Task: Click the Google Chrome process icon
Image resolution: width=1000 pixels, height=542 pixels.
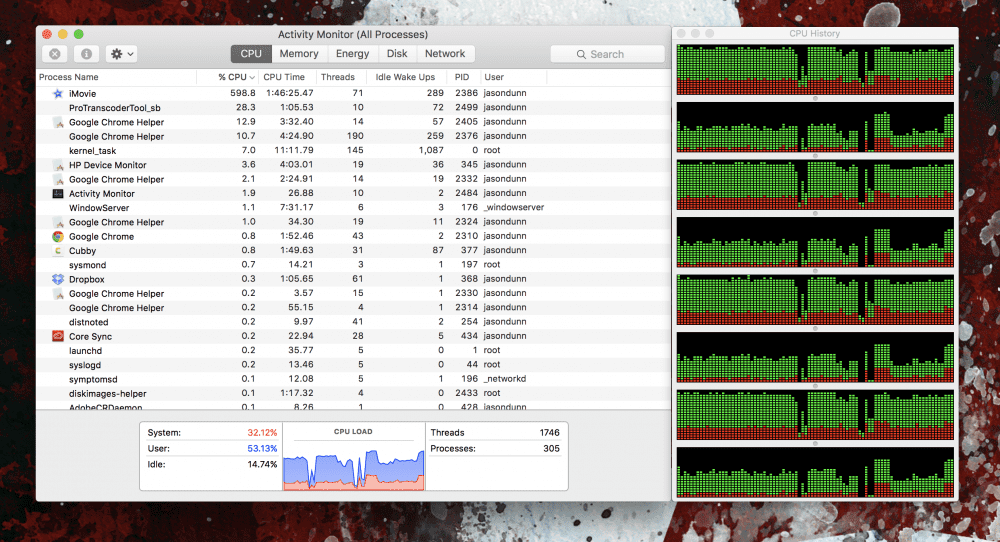Action: pos(57,236)
